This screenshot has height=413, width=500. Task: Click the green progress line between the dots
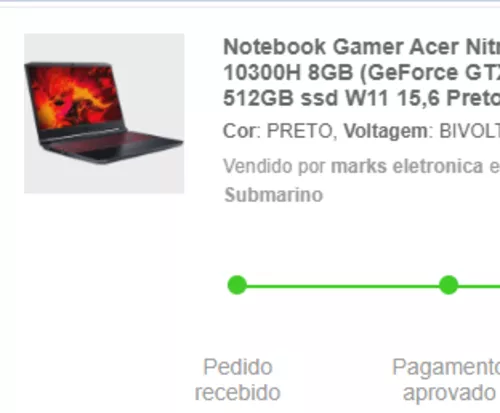(x=343, y=286)
